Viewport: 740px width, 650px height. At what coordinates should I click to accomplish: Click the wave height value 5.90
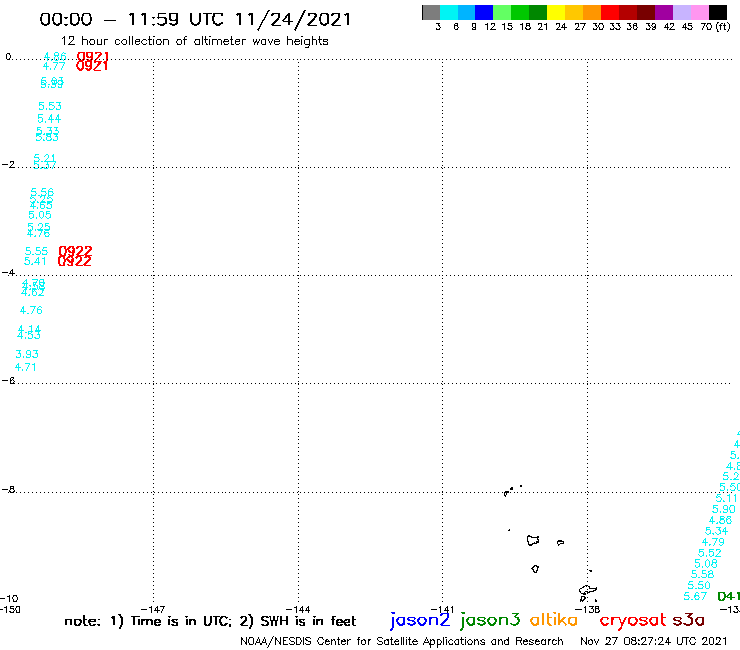coord(723,509)
